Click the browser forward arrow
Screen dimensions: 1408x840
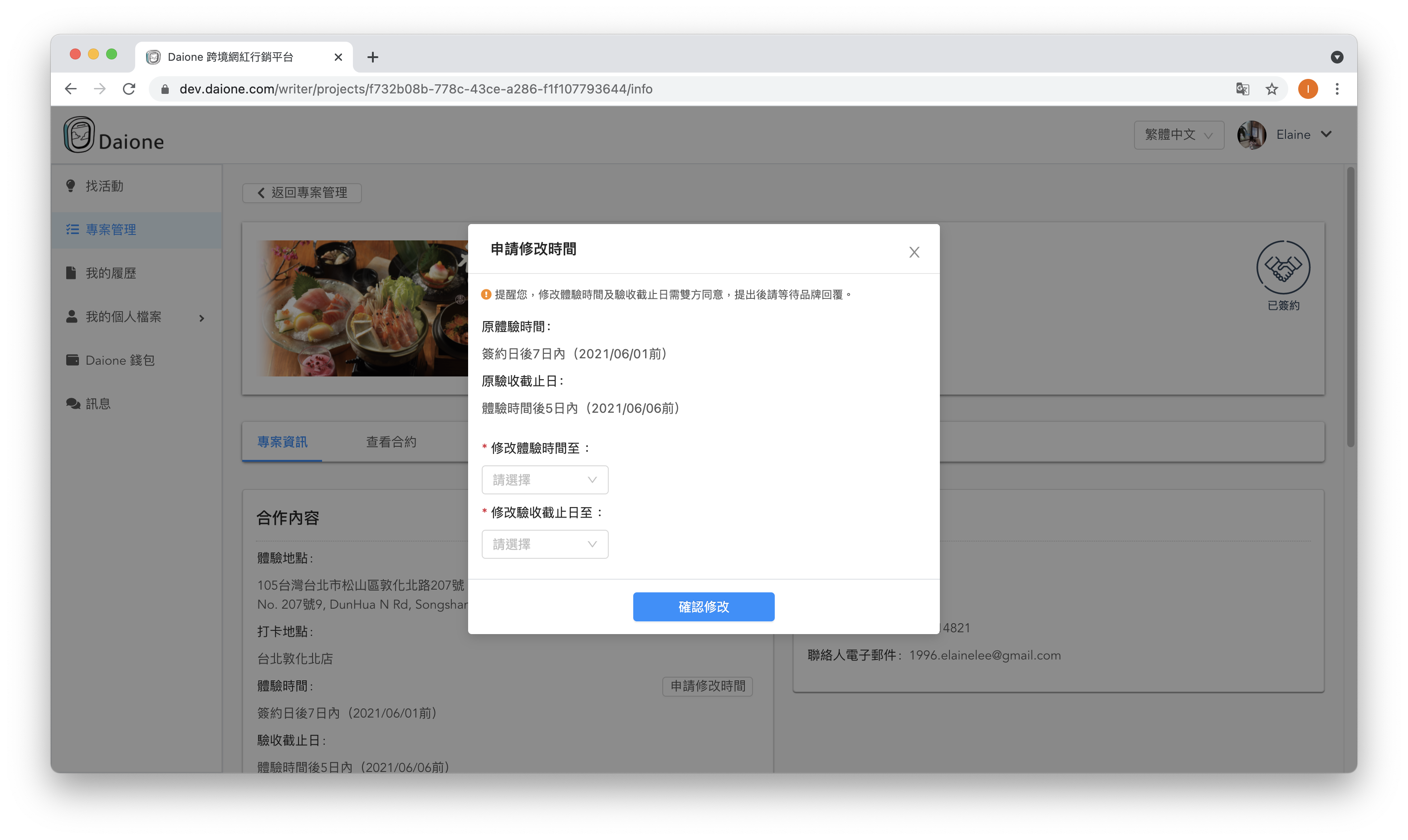point(100,89)
